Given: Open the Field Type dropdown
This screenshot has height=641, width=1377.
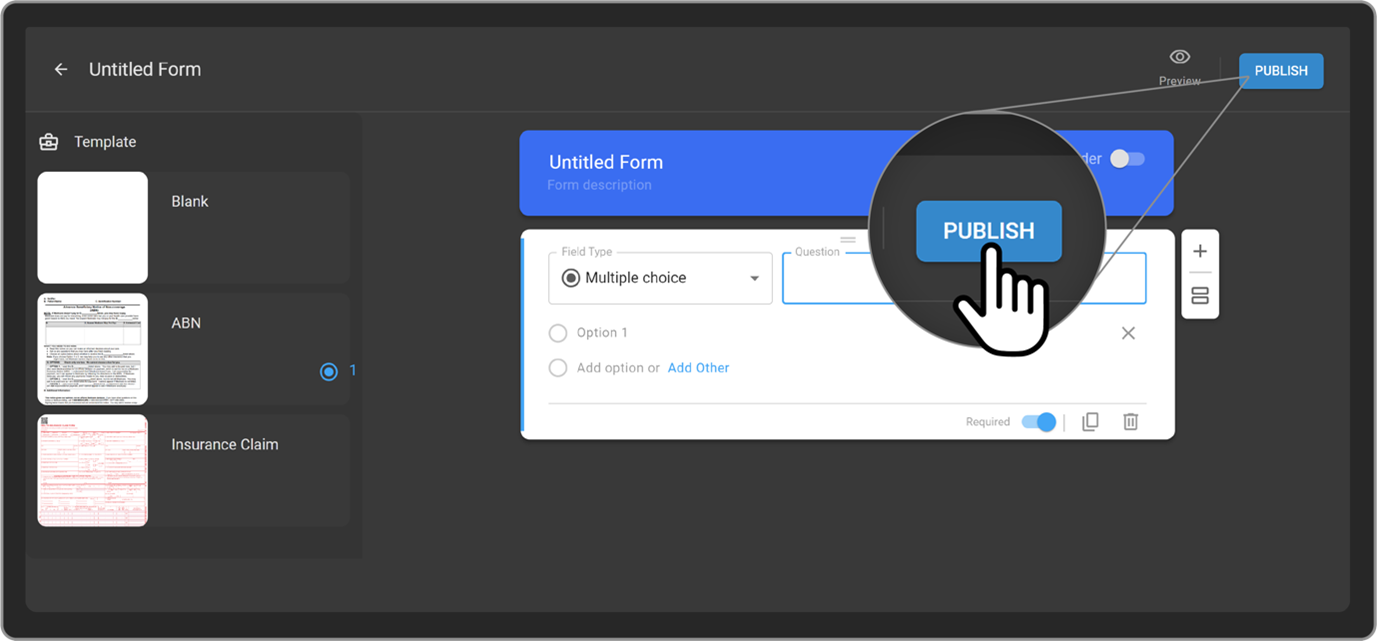Looking at the screenshot, I should pos(660,278).
